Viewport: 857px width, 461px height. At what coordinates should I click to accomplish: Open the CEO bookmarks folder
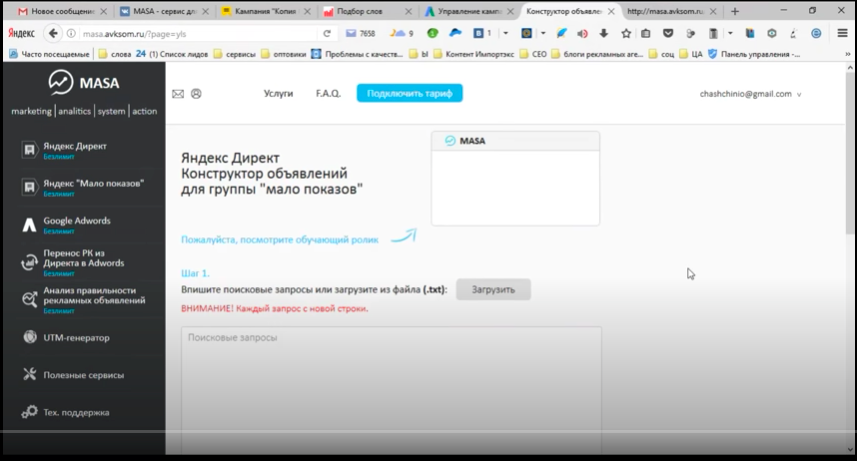click(533, 54)
